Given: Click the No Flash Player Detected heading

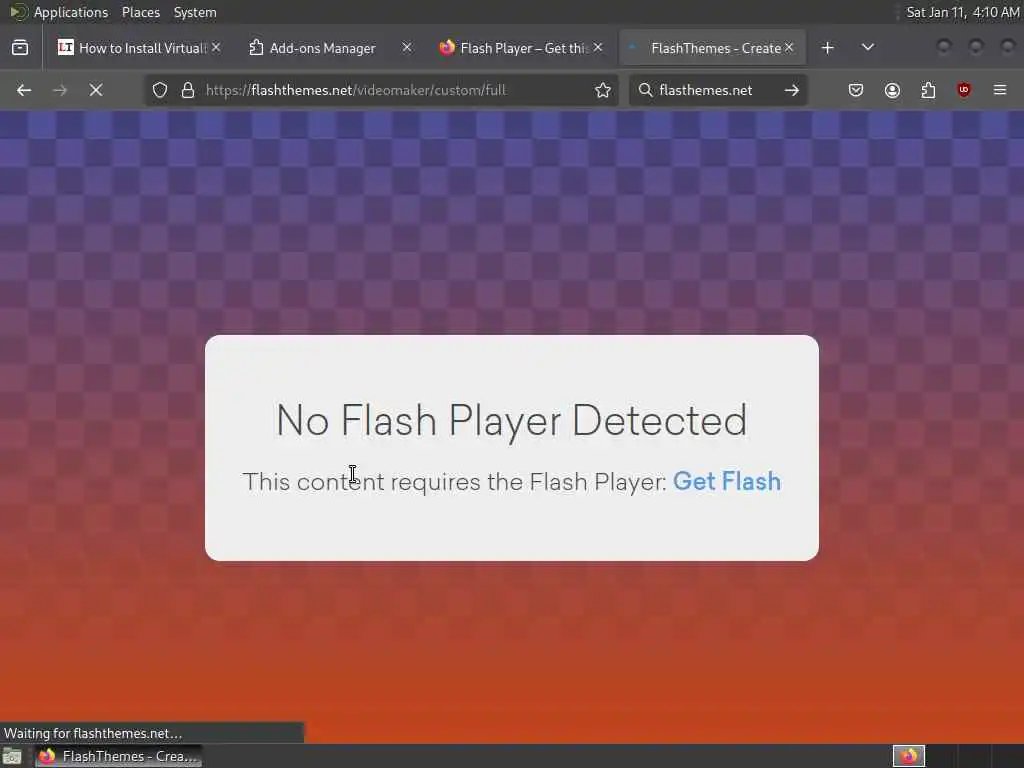Looking at the screenshot, I should click(x=511, y=420).
